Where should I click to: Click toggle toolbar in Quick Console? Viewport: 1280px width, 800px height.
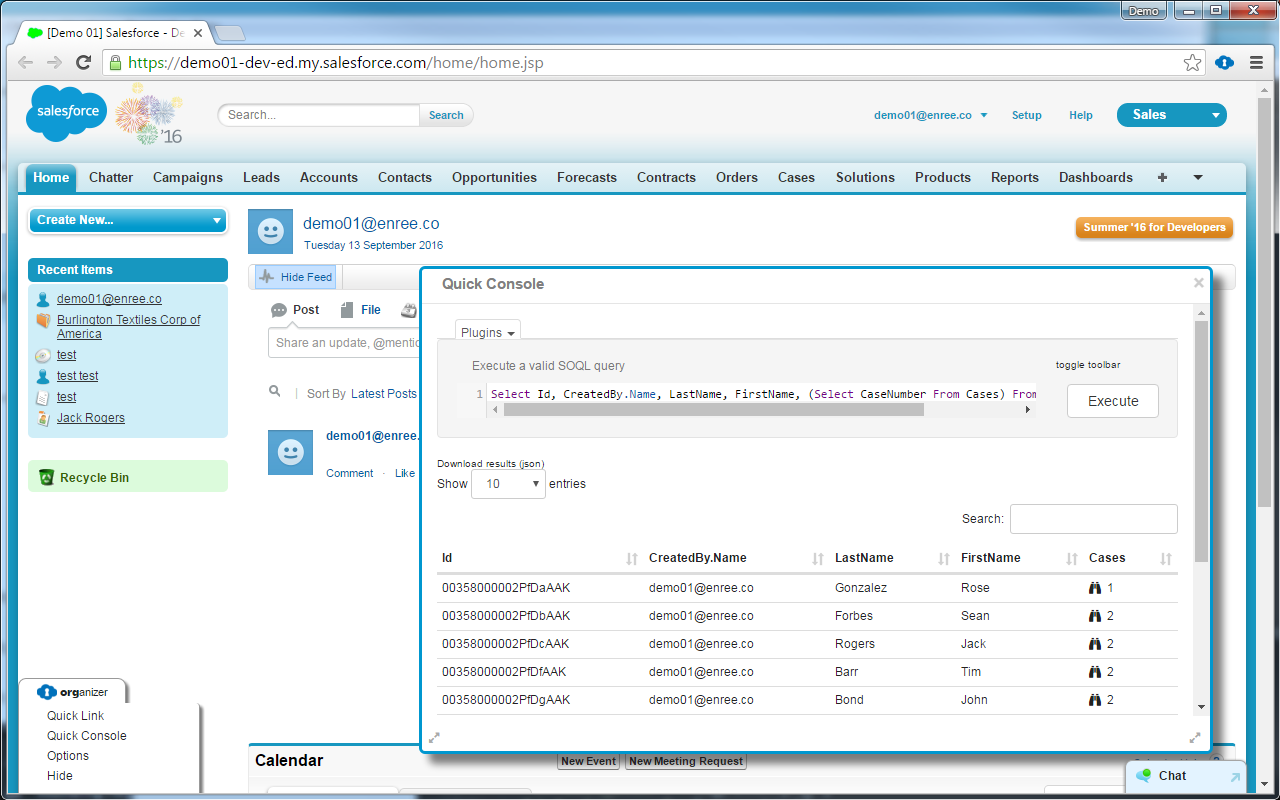(1090, 365)
